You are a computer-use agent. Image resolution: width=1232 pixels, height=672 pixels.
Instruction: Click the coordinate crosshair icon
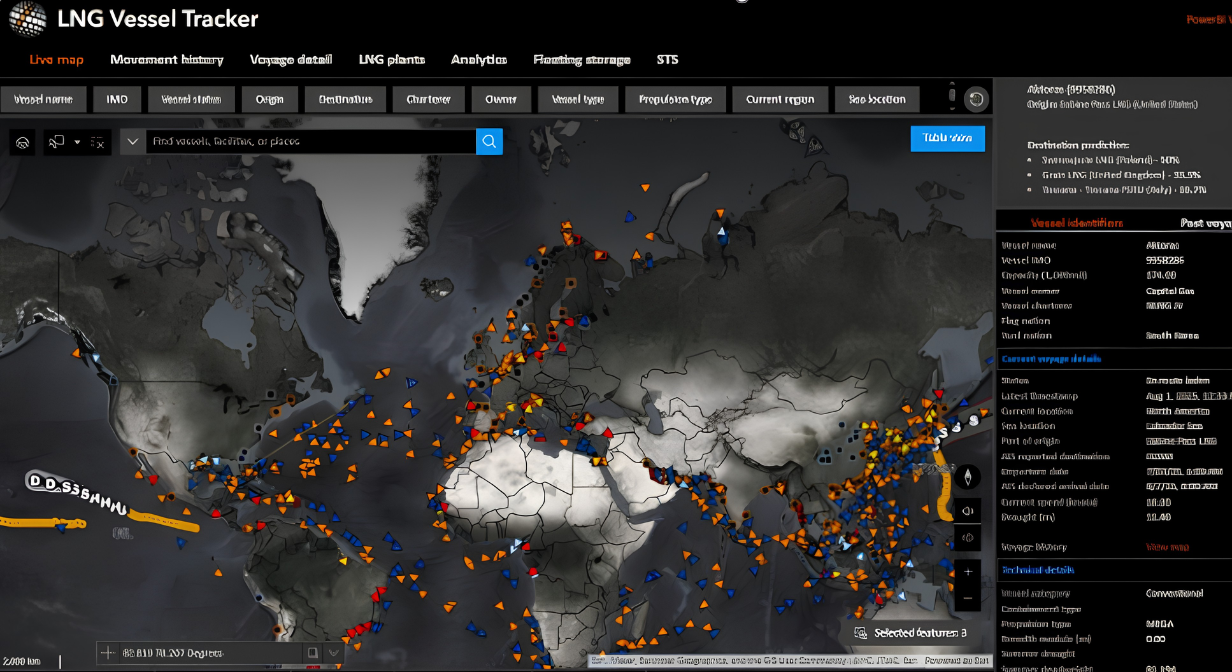(108, 653)
